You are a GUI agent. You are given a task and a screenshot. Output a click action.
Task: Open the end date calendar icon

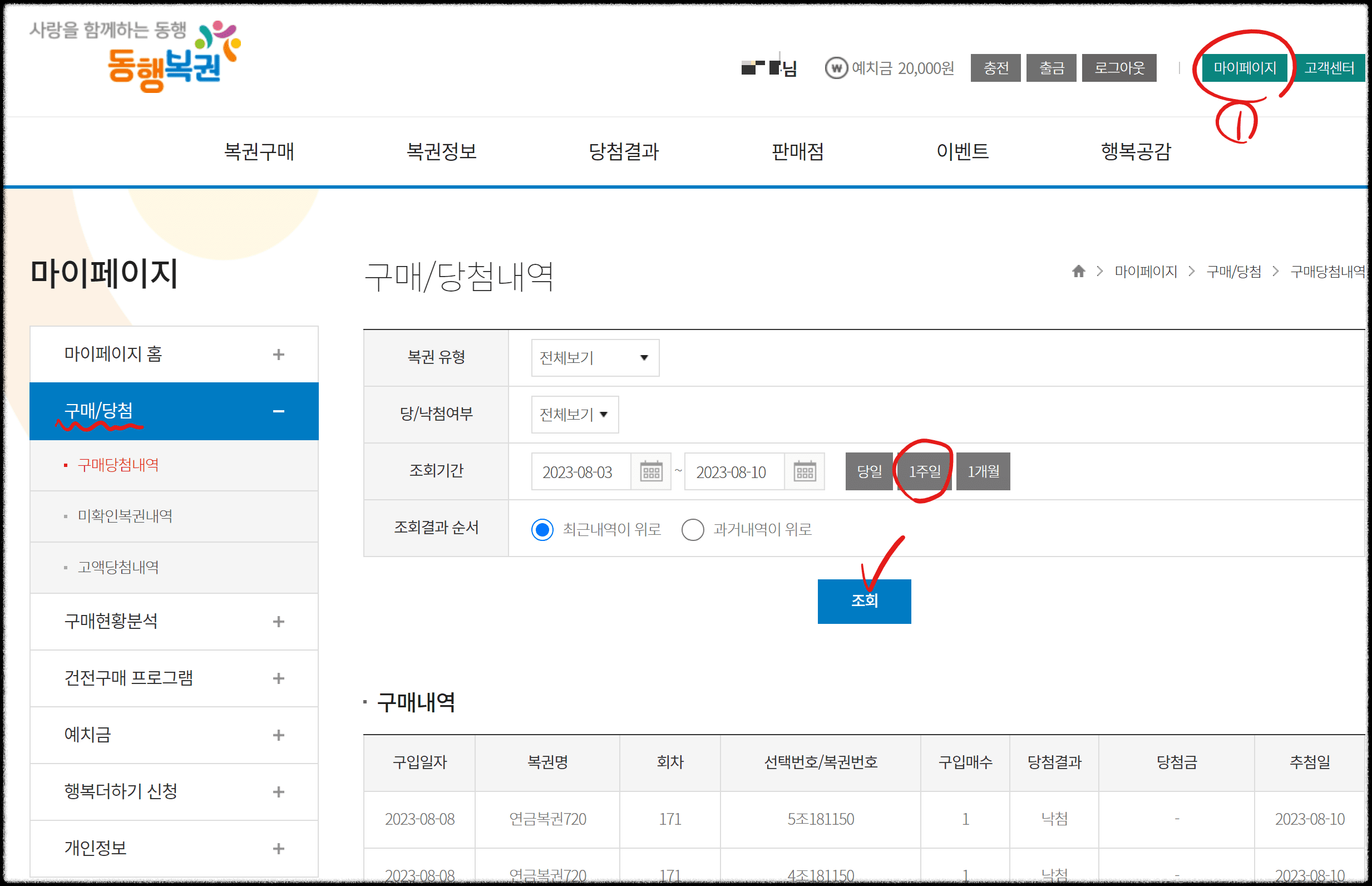click(805, 472)
